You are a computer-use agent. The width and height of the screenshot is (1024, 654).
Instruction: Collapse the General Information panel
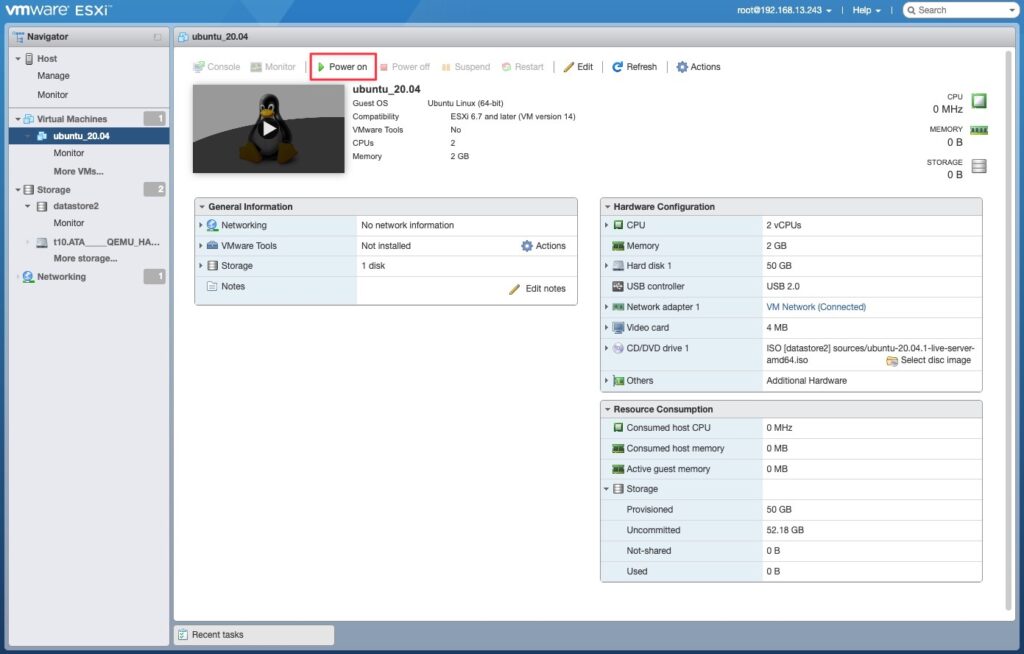click(x=202, y=206)
